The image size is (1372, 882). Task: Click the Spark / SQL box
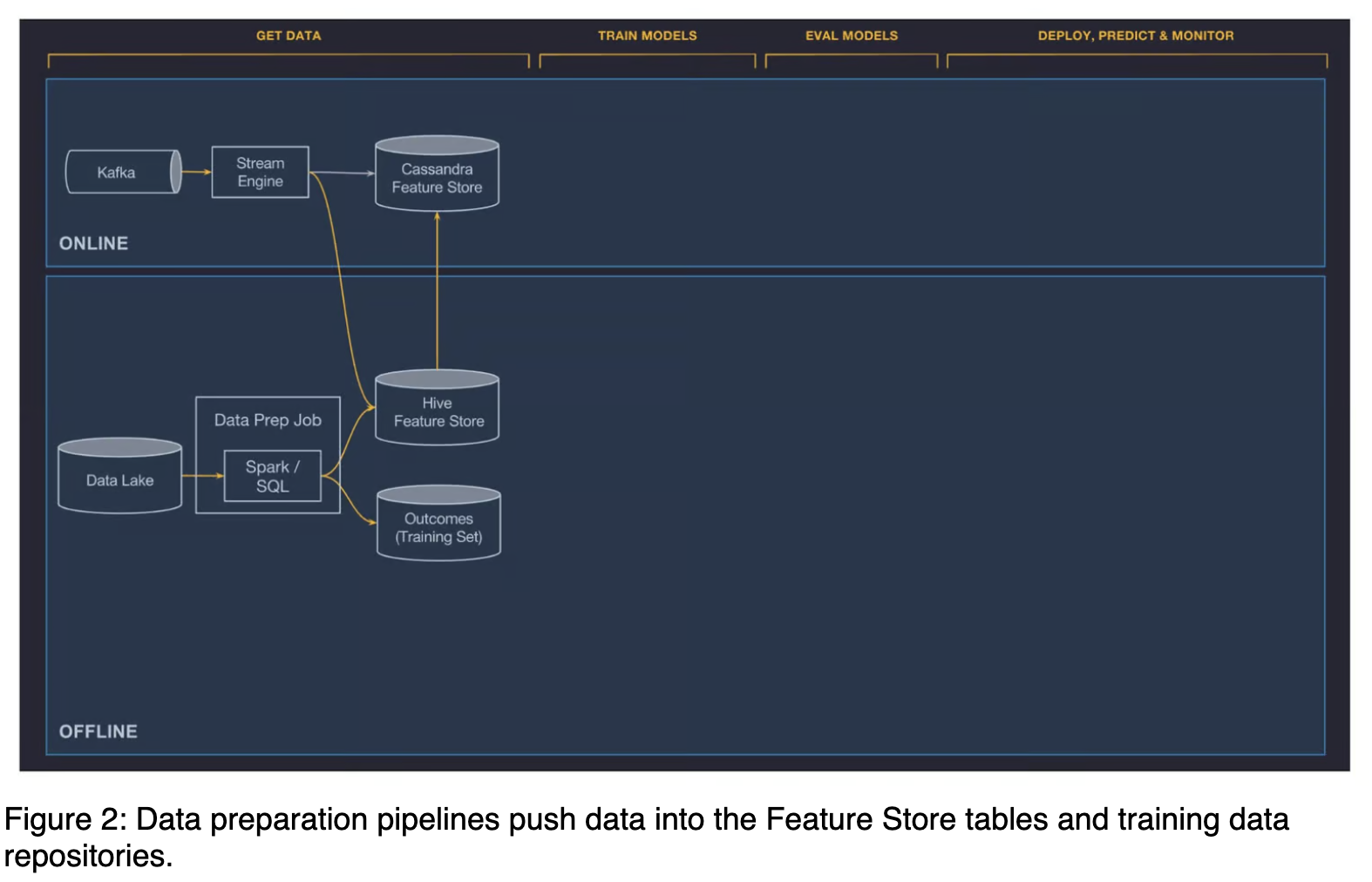(x=273, y=476)
